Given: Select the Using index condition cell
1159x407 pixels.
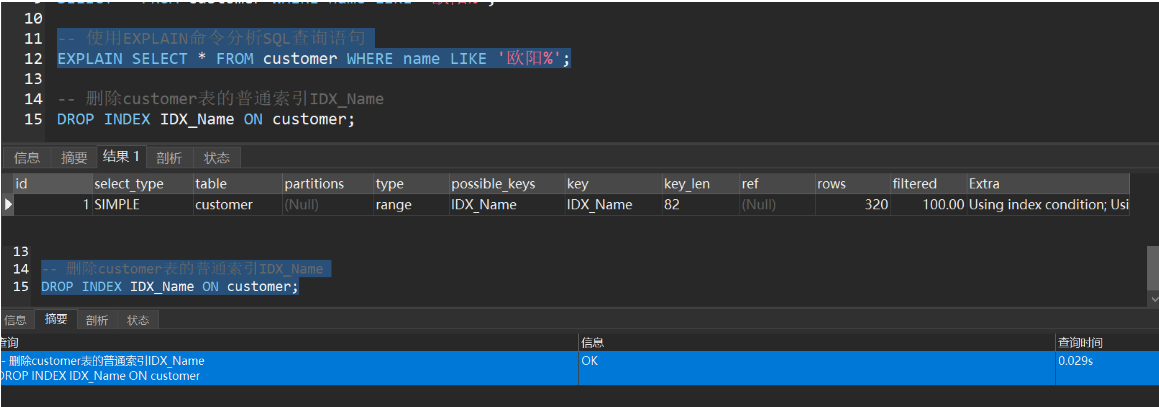Looking at the screenshot, I should 1048,205.
